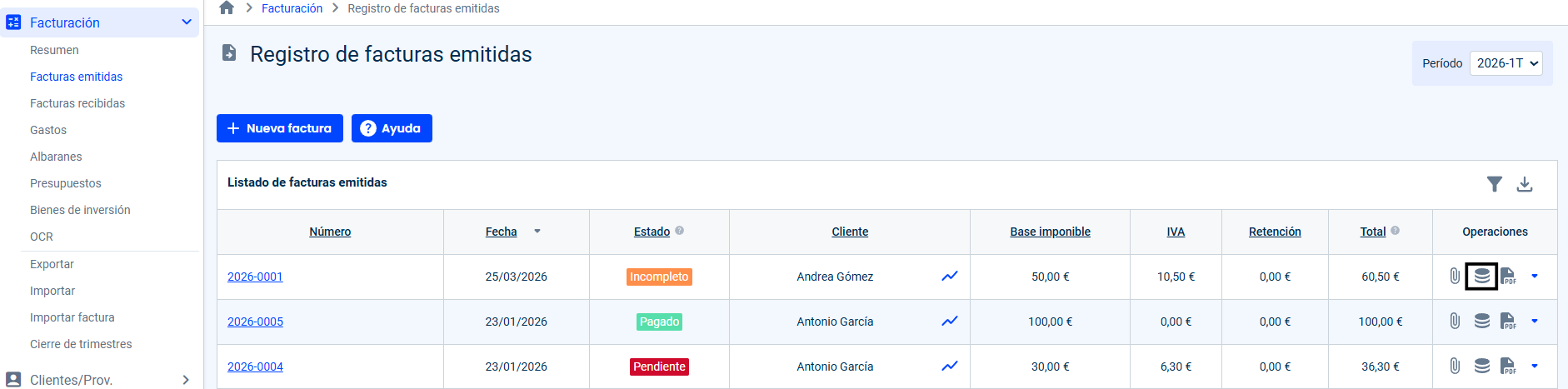
Task: Open Presupuestos from the sidebar
Action: [66, 183]
